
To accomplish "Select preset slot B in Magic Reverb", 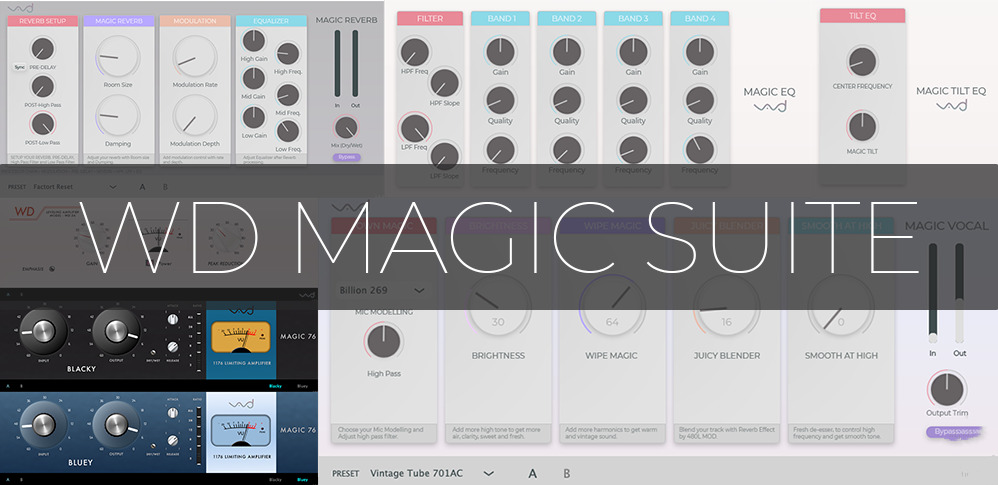I will coord(165,186).
